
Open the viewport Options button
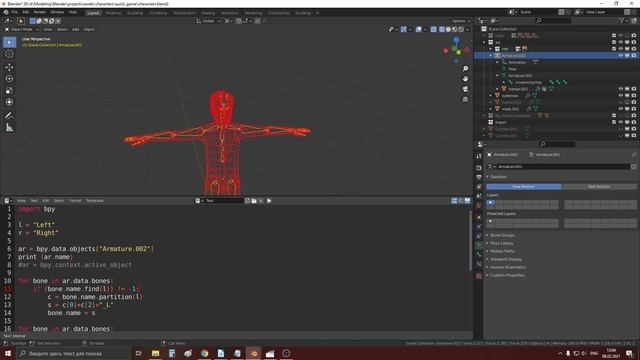460,21
